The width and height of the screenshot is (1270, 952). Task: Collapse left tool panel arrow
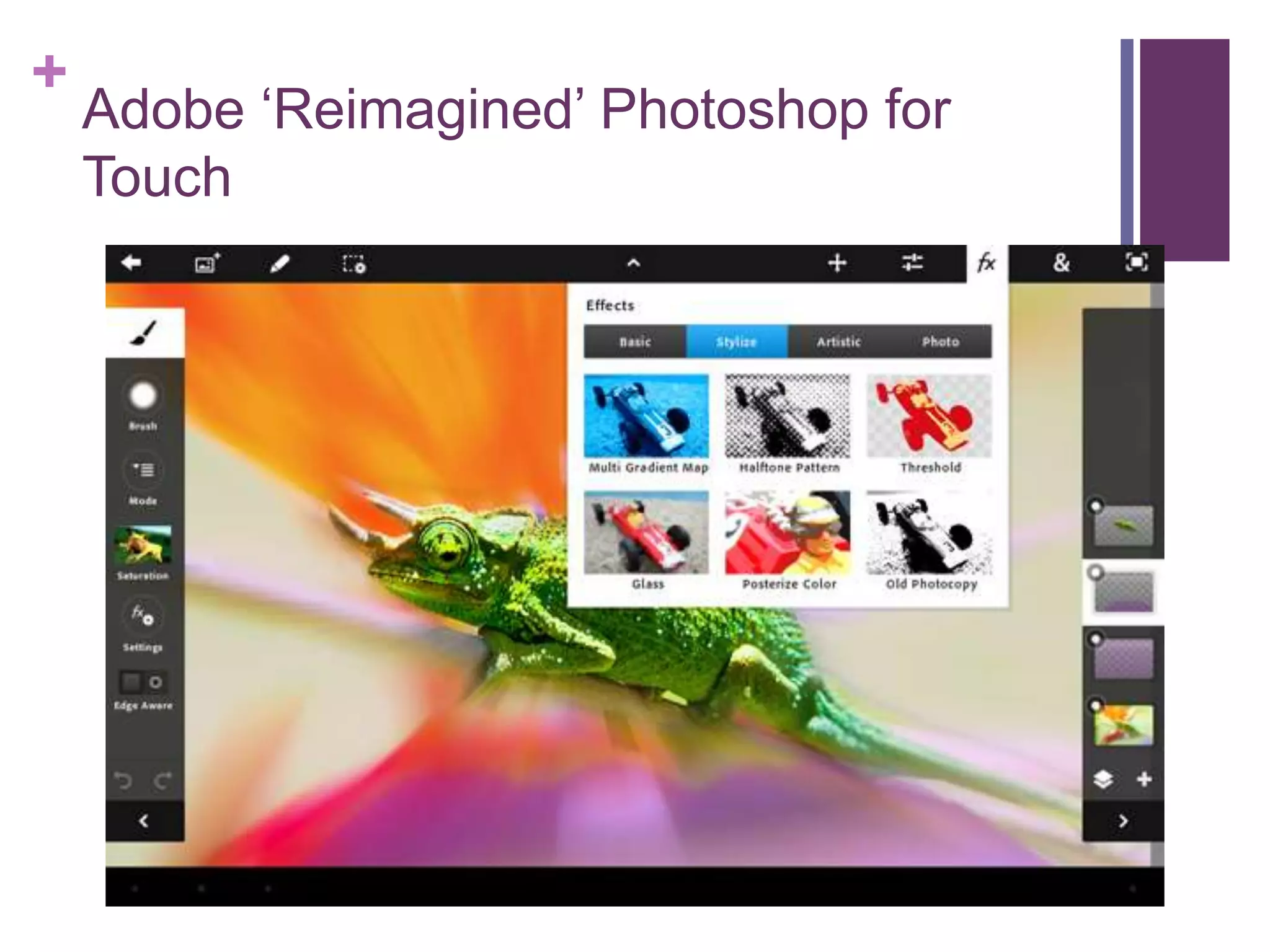tap(143, 821)
